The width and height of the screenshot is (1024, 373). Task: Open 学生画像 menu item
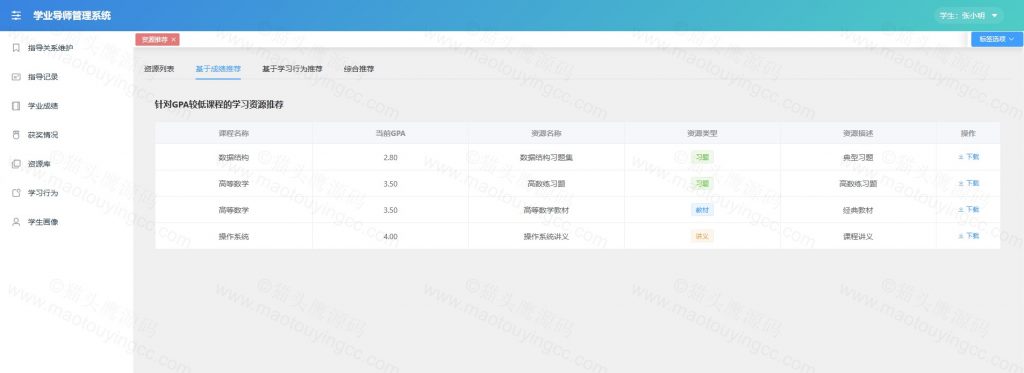click(x=67, y=222)
